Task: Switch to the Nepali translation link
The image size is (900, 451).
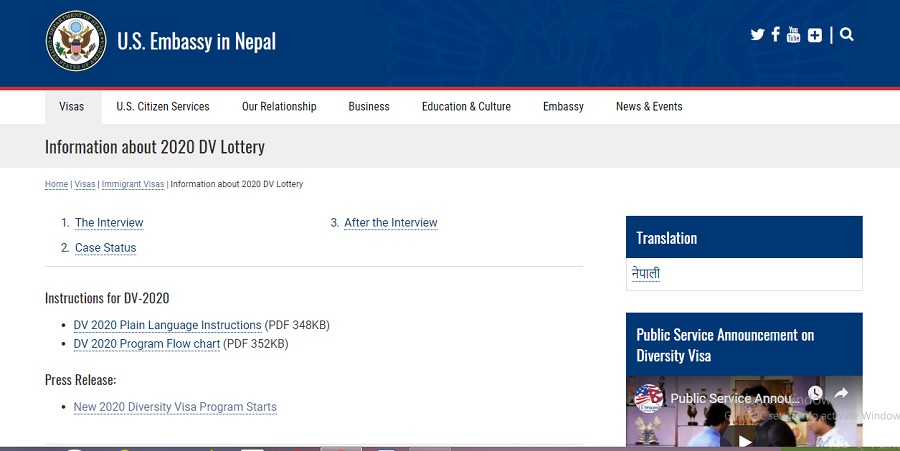Action: tap(646, 274)
